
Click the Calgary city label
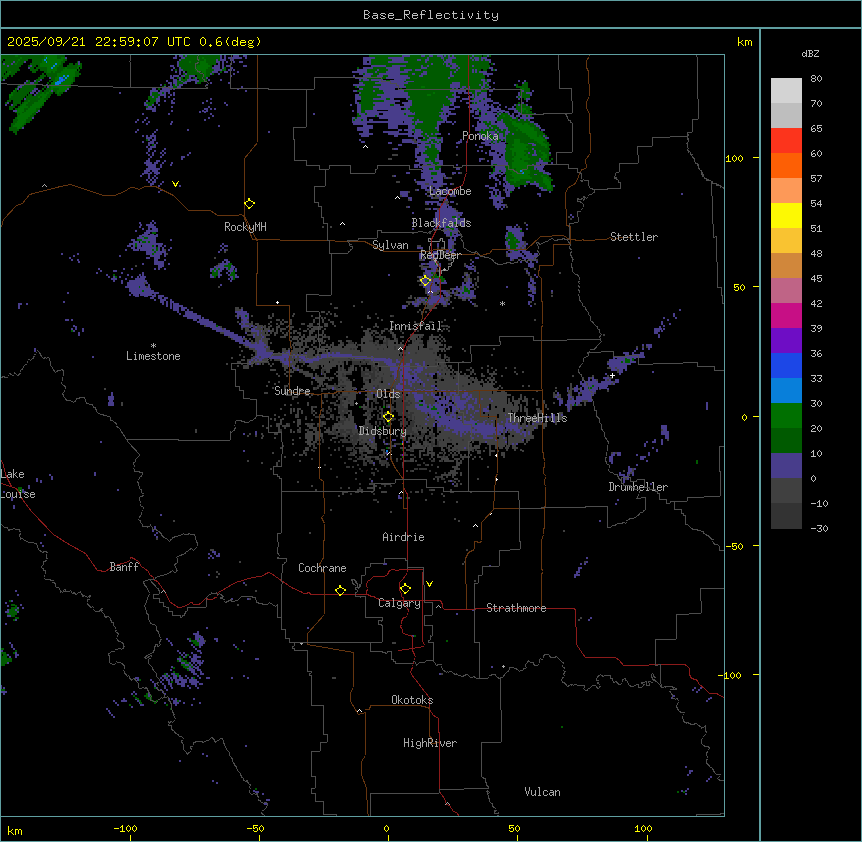[399, 604]
